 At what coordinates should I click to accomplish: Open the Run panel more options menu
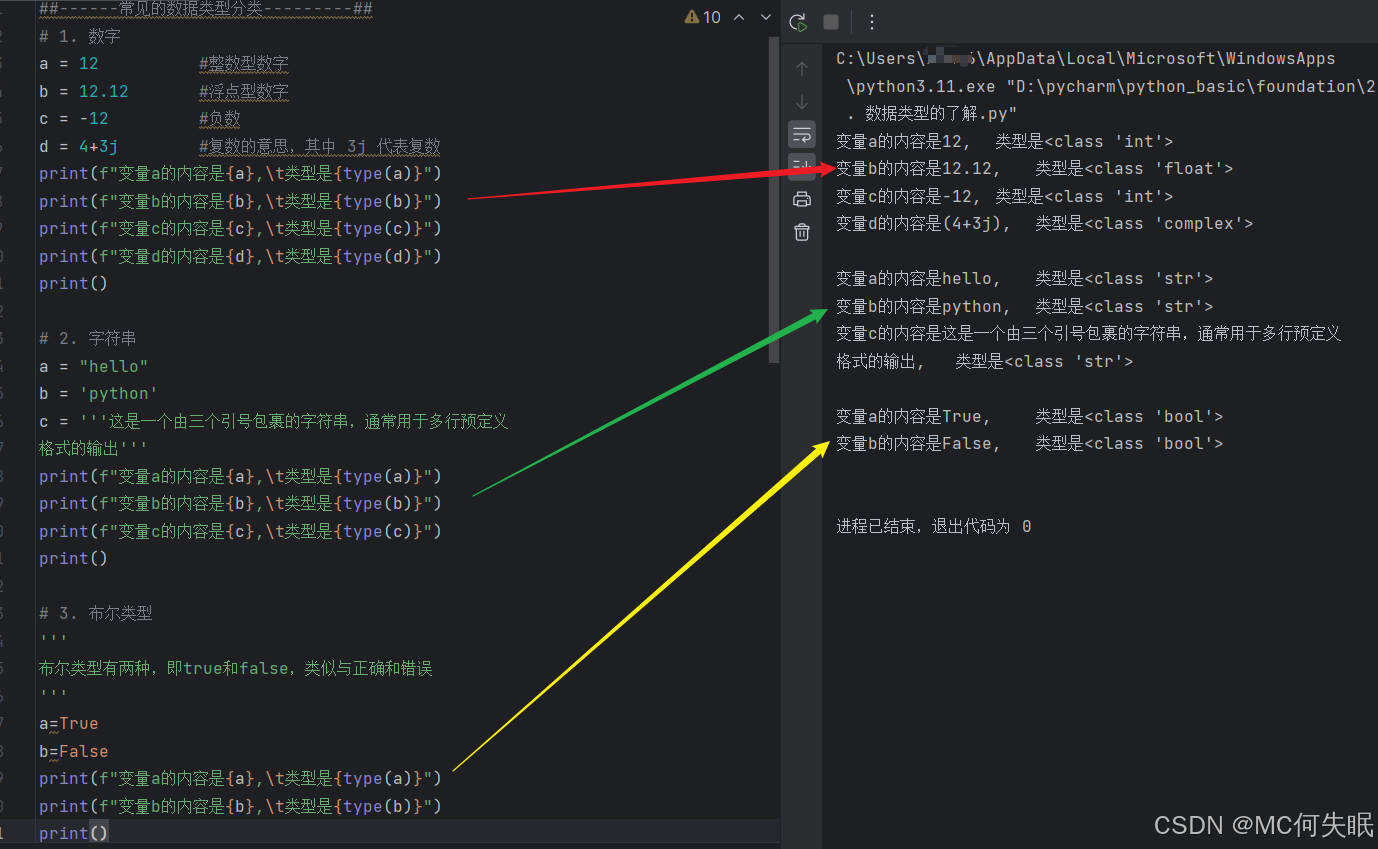click(871, 22)
